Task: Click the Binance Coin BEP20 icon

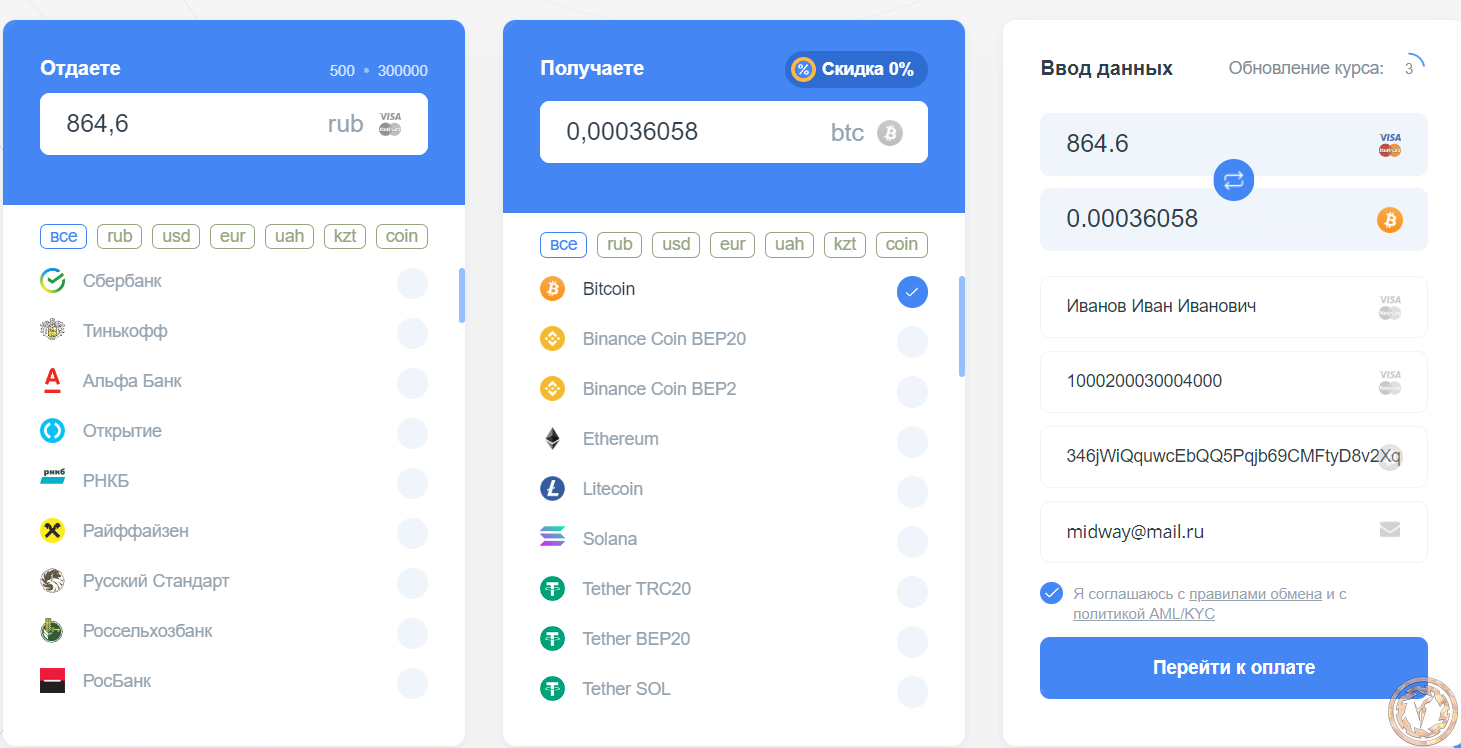Action: click(552, 339)
